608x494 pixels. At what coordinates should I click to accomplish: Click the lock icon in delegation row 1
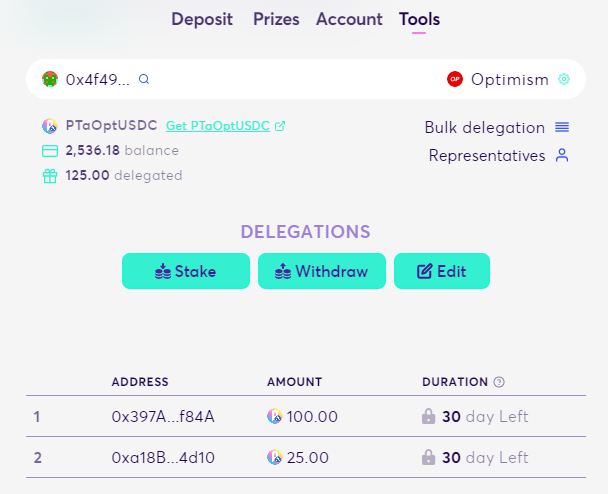click(428, 416)
